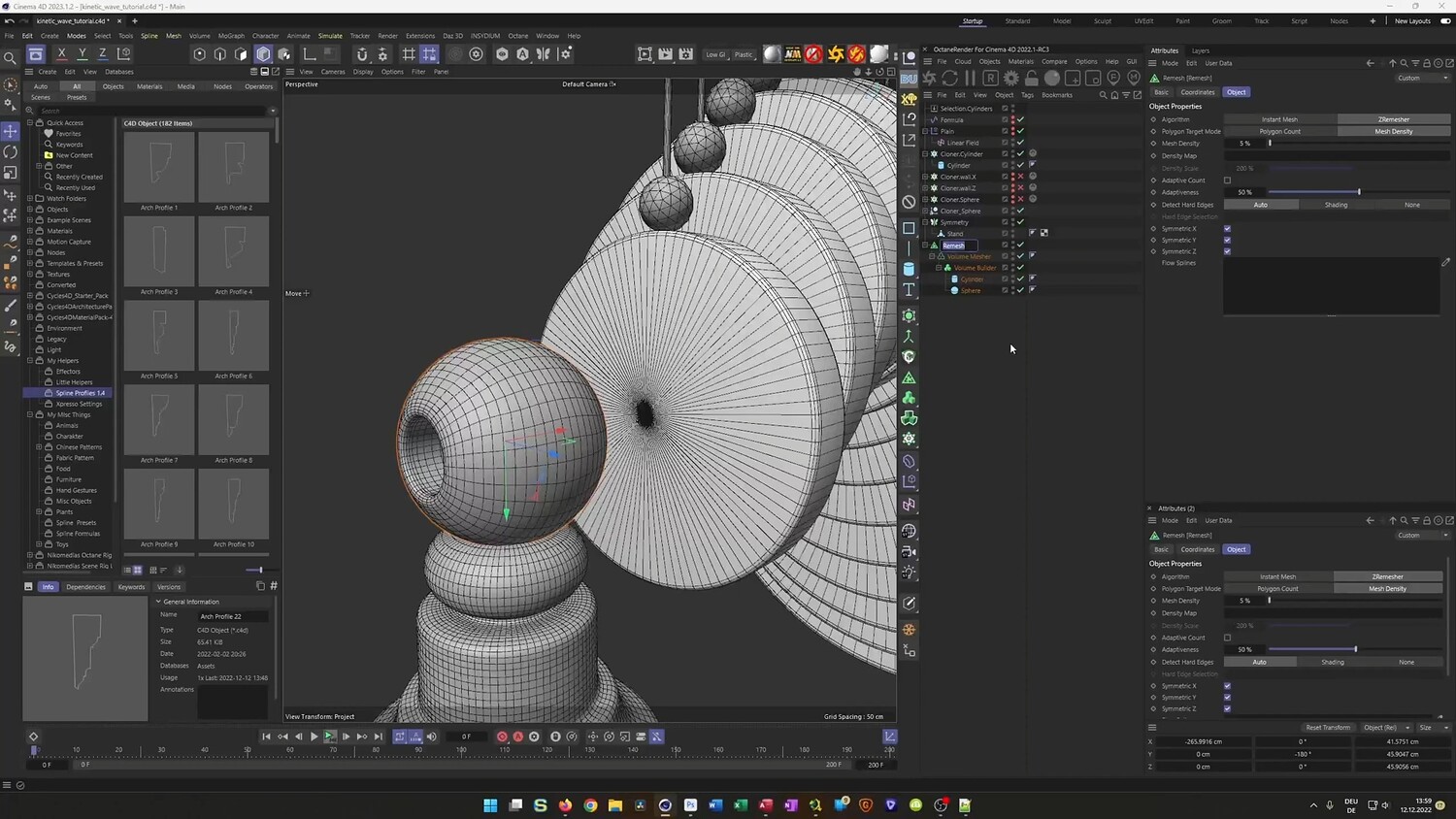Collapse the Cloner.Cylinder object hierarchy

[x=926, y=153]
